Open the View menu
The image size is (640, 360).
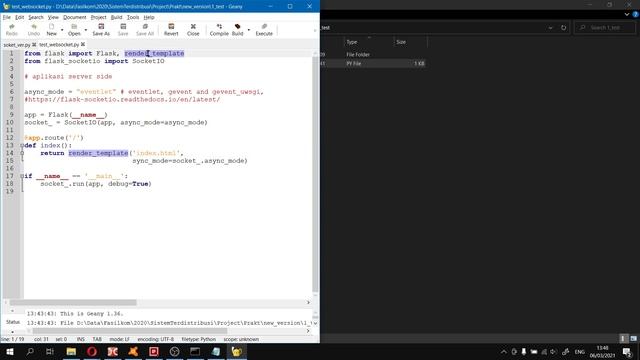pos(53,17)
